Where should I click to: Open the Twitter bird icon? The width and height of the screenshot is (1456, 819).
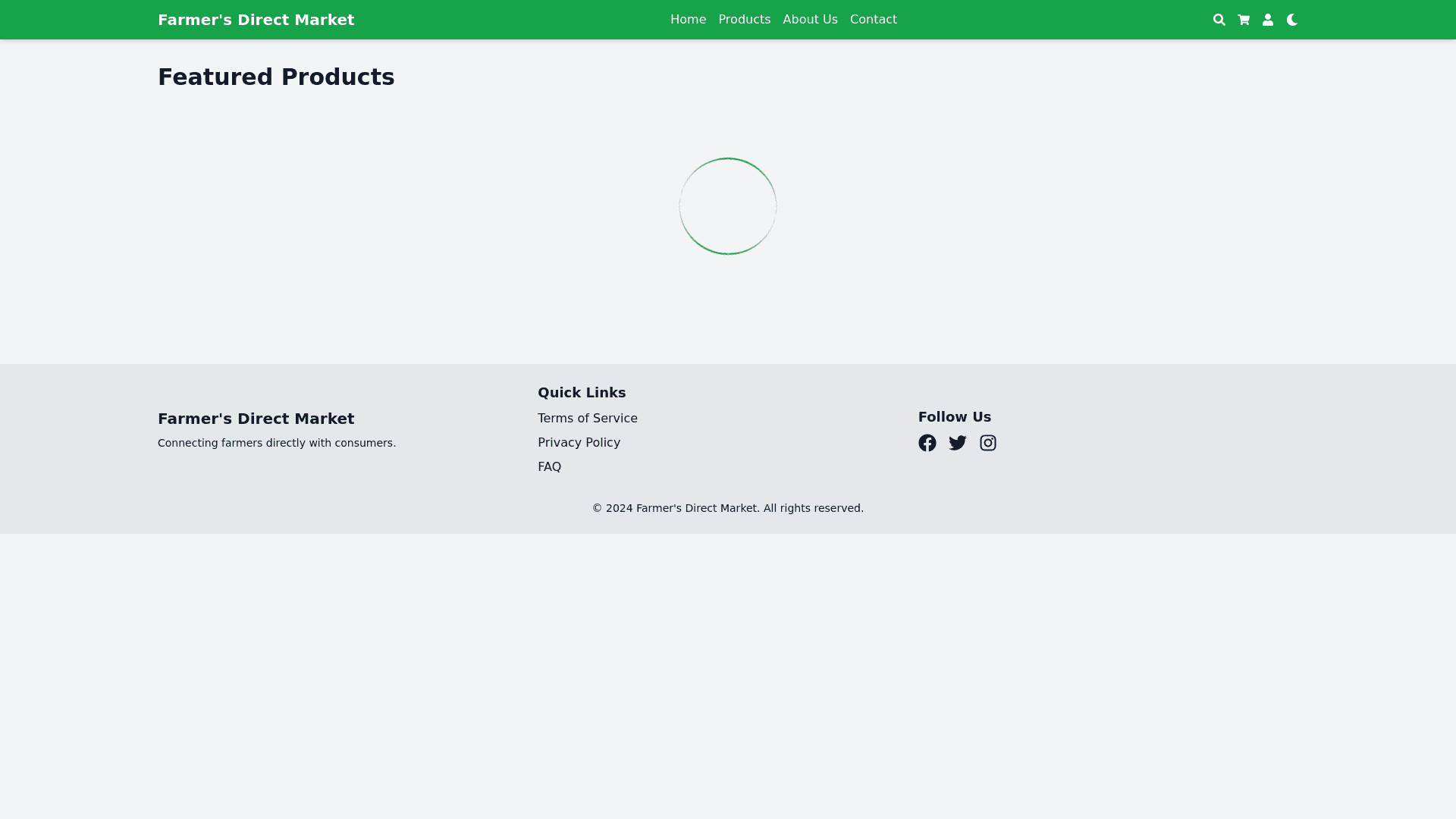[957, 443]
